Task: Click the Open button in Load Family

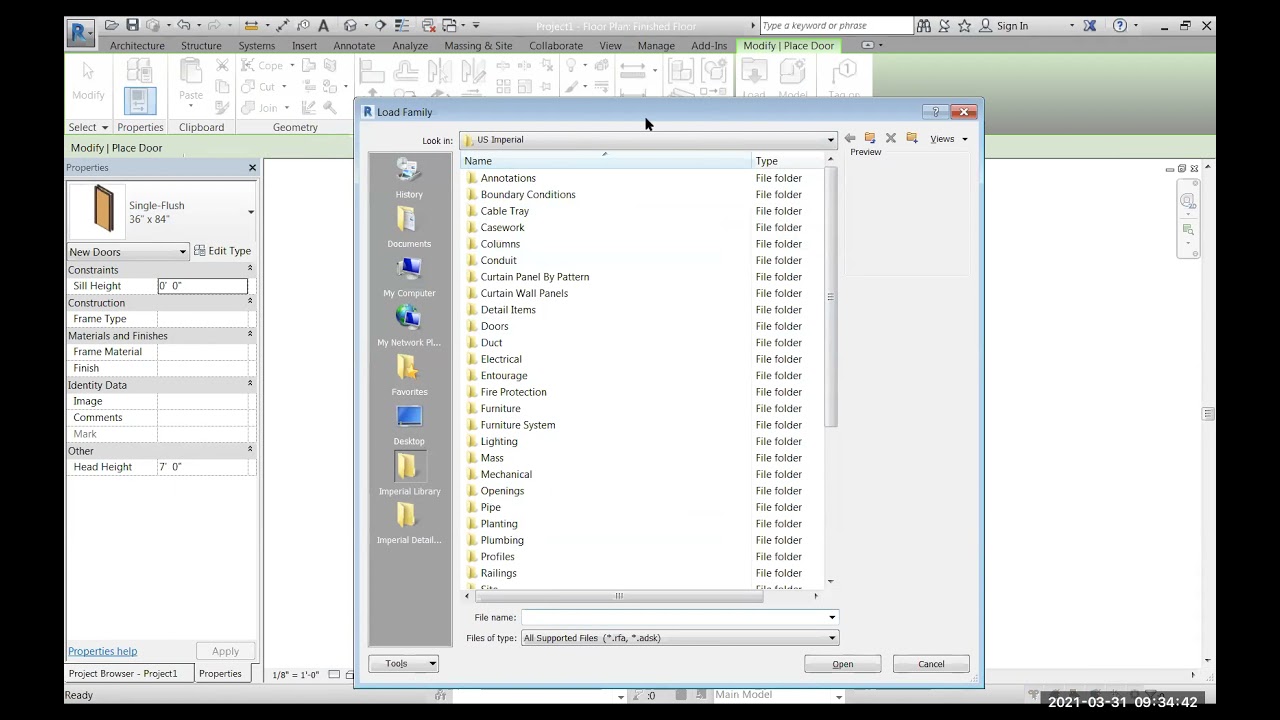Action: [843, 664]
